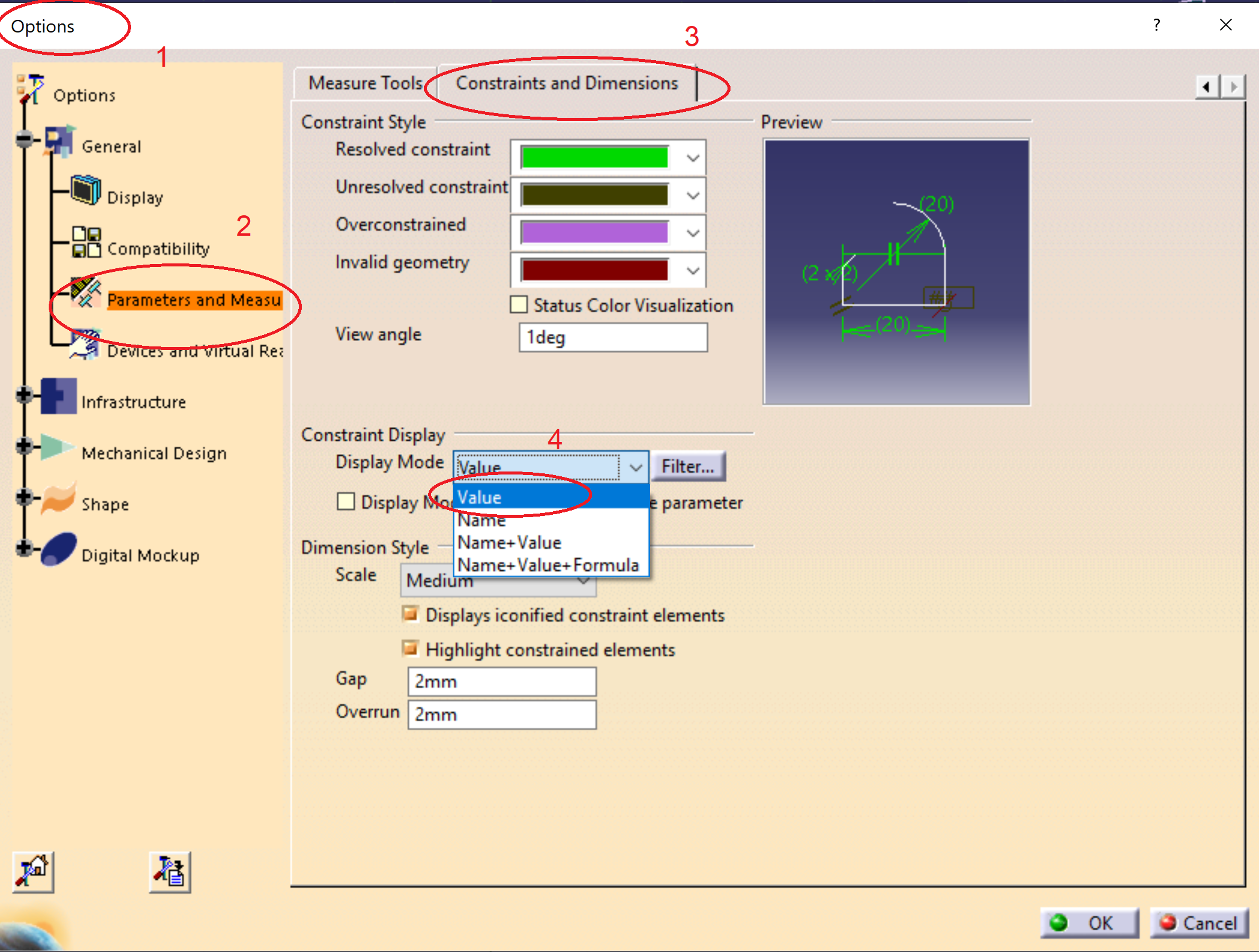Open the Constraints and Dimensions tab
The width and height of the screenshot is (1259, 952).
click(566, 83)
